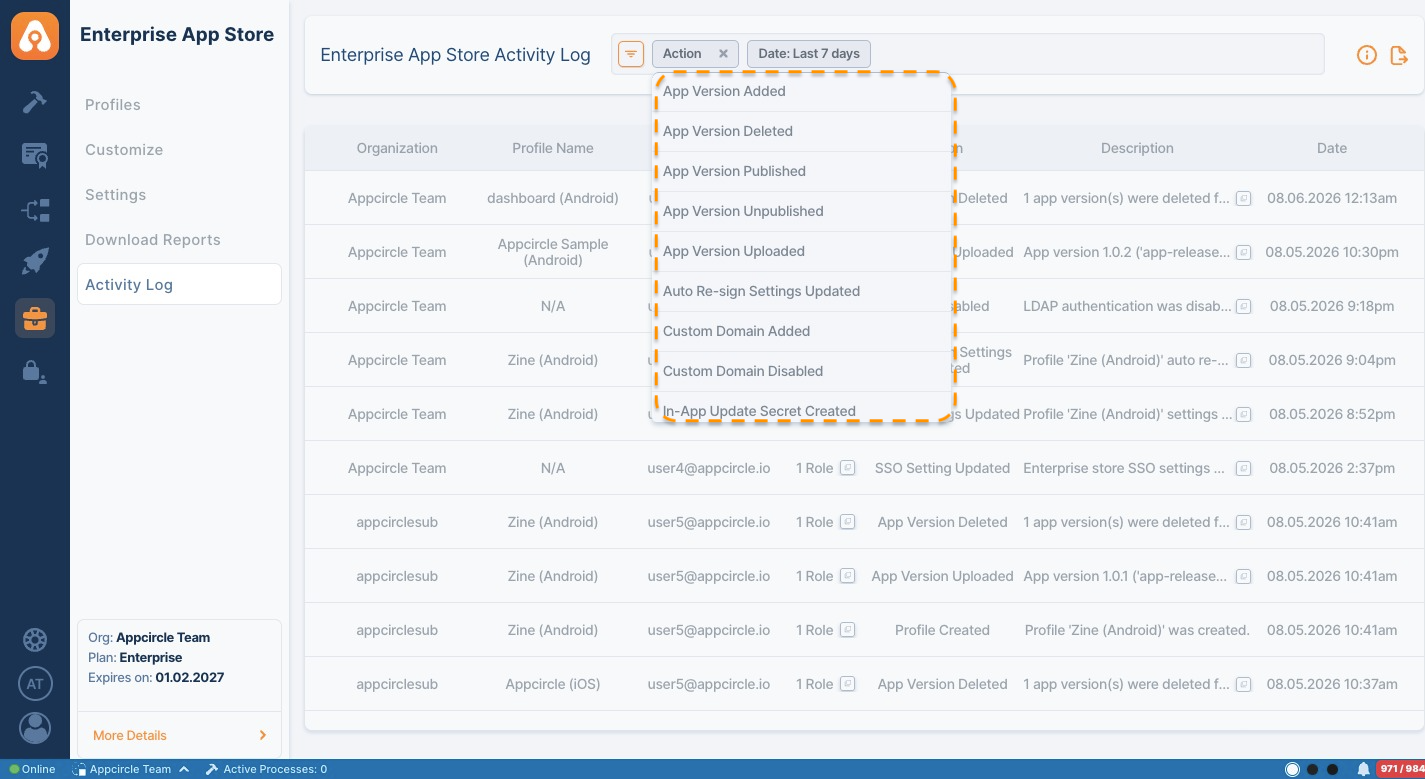
Task: Click the AT team avatar
Action: click(x=35, y=684)
